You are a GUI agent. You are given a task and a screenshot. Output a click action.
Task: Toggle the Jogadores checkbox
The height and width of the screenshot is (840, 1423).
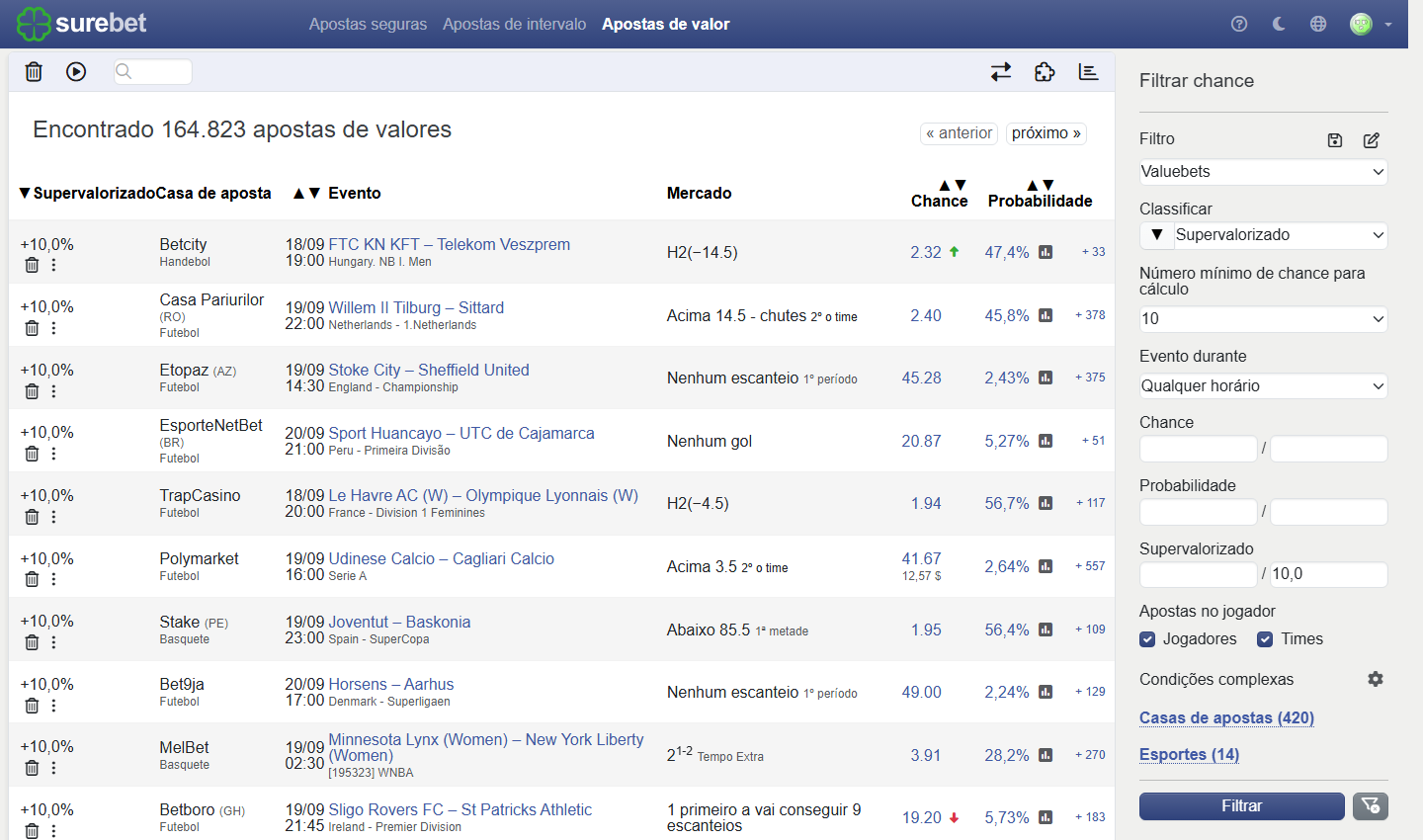[x=1147, y=639]
